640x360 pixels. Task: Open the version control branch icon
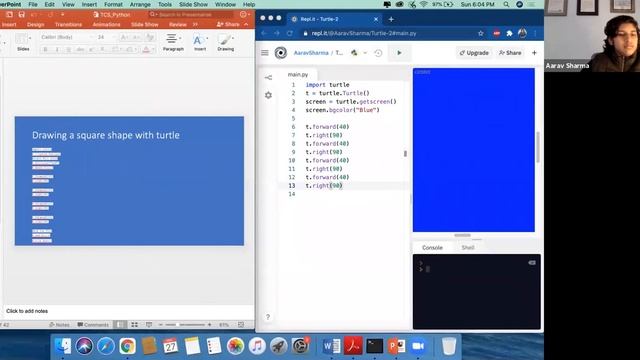[268, 78]
